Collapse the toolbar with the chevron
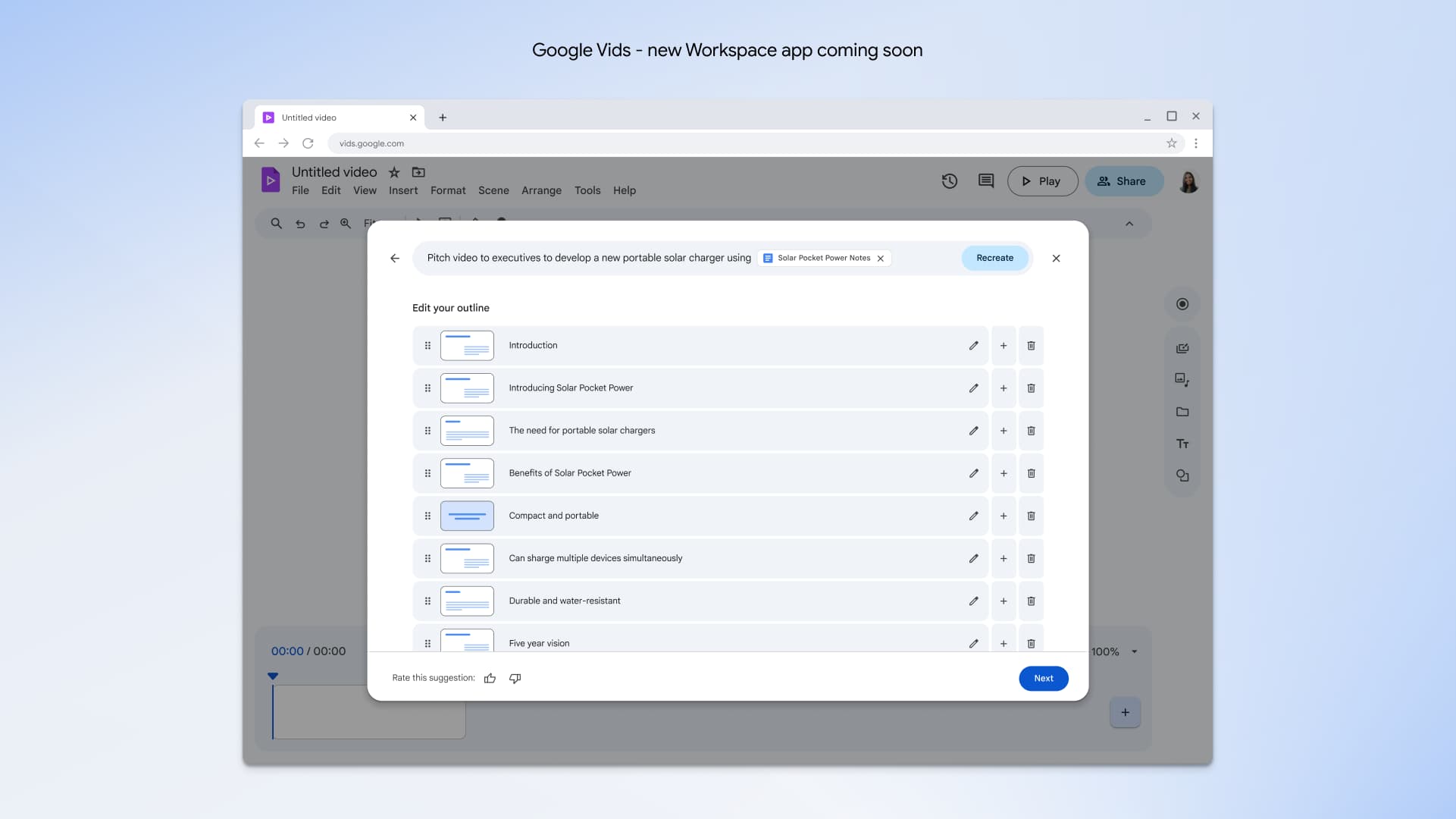 pyautogui.click(x=1129, y=224)
